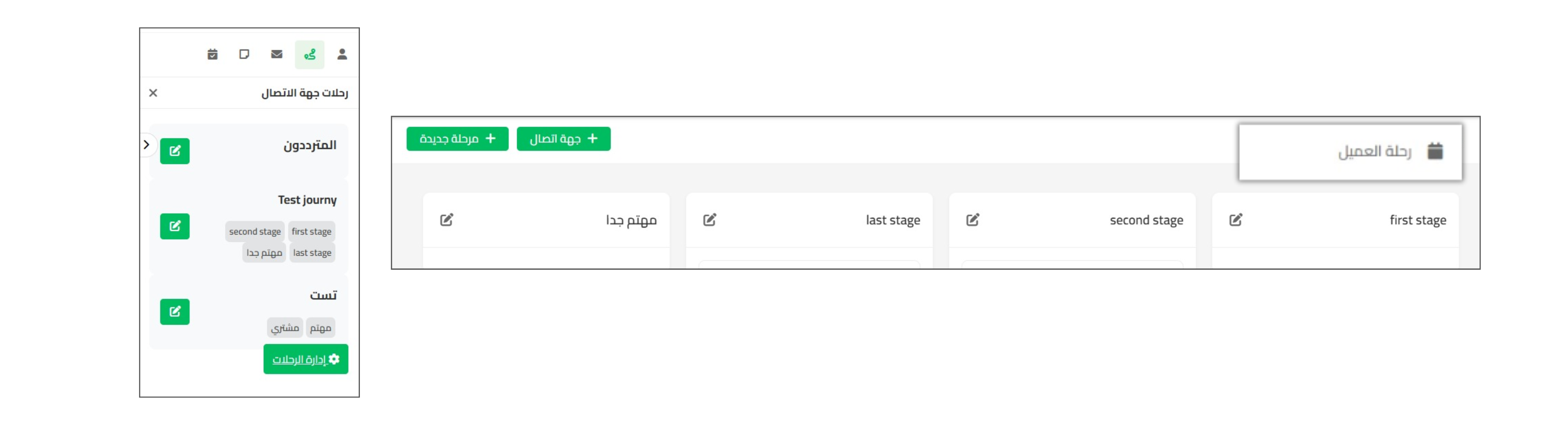Edit the last stage column title
Image resolution: width=1568 pixels, height=425 pixels.
[710, 220]
